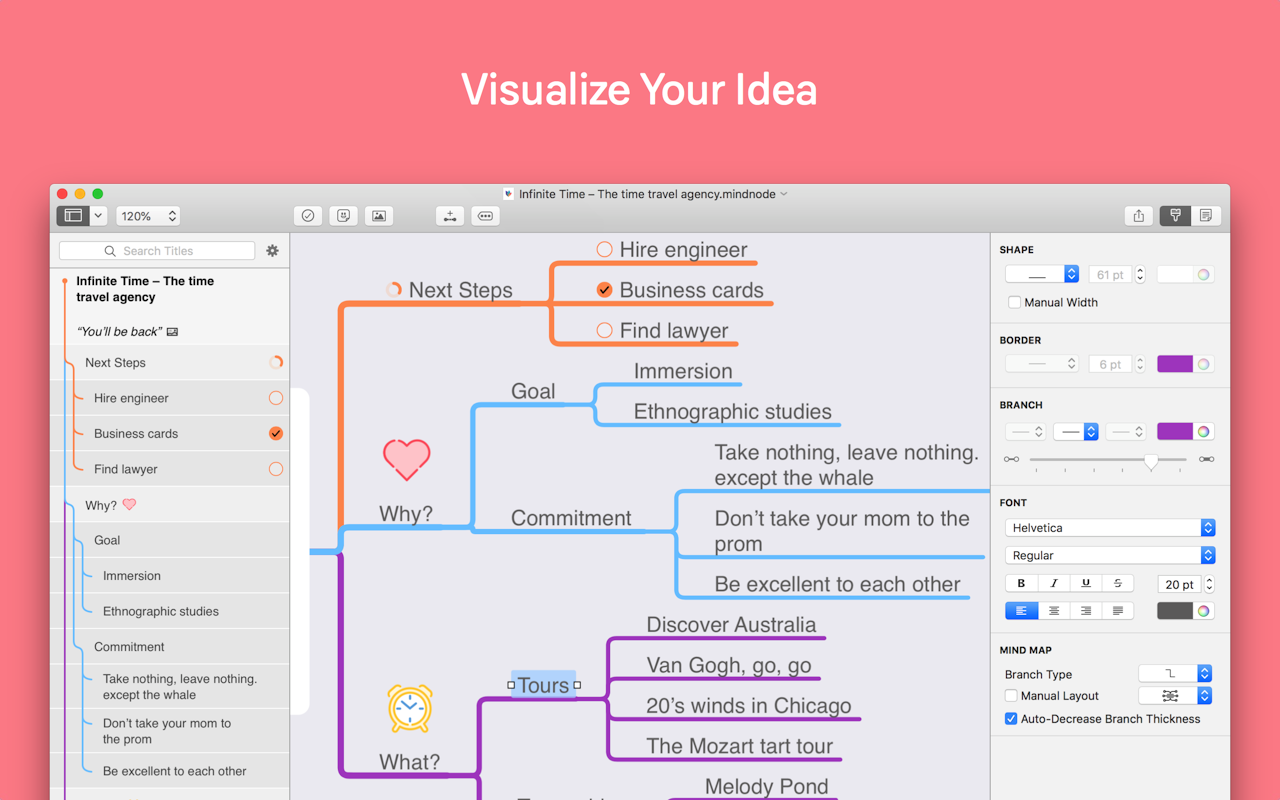This screenshot has width=1280, height=800.
Task: Click the ellipsis node options icon
Action: click(x=485, y=215)
